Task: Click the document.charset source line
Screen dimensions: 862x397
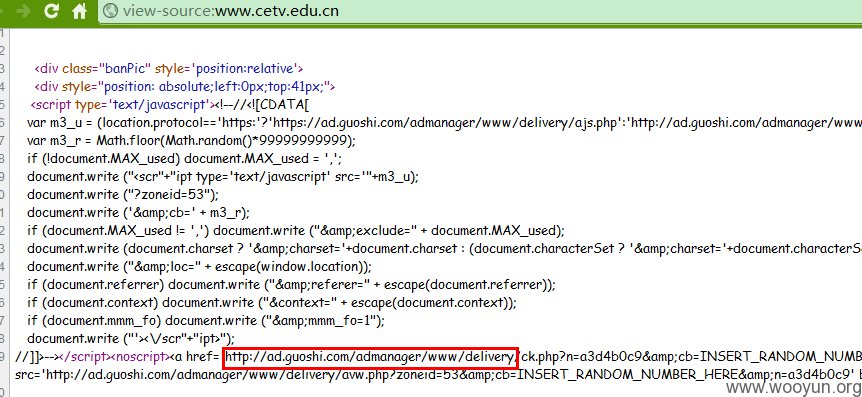Action: [444, 248]
